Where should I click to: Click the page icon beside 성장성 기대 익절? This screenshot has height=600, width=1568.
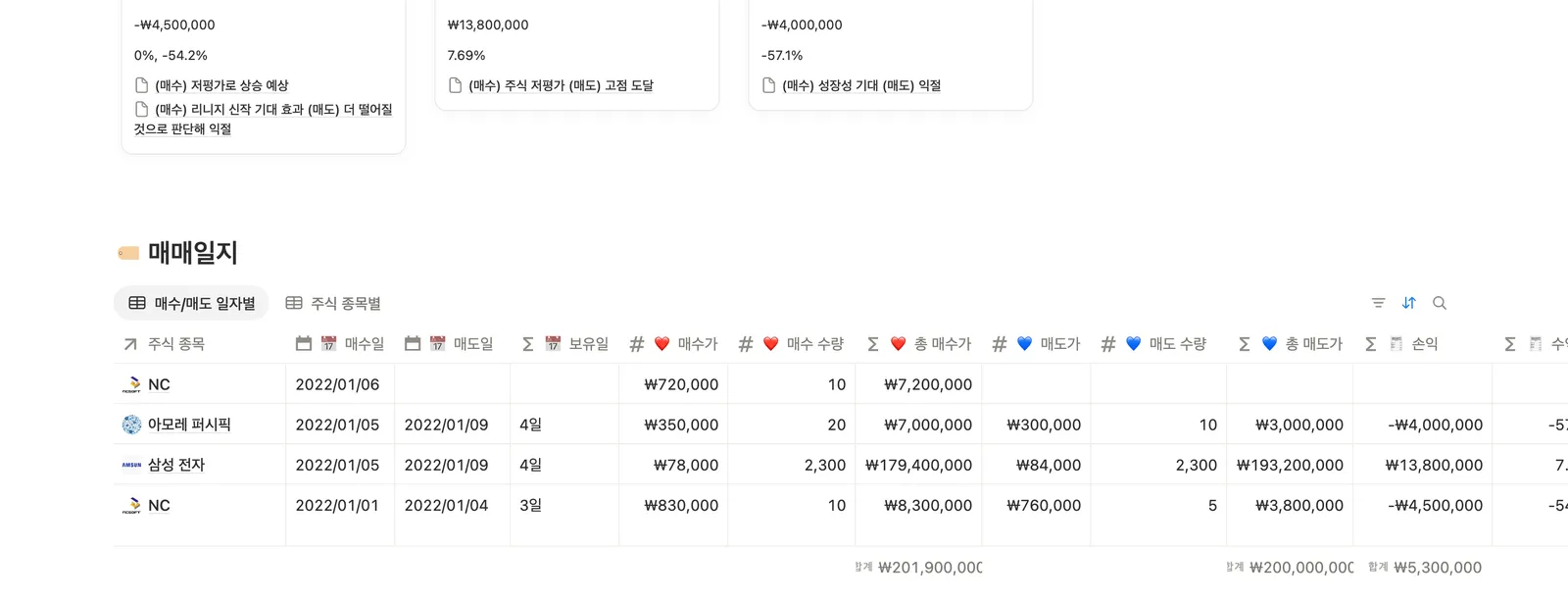pyautogui.click(x=769, y=85)
